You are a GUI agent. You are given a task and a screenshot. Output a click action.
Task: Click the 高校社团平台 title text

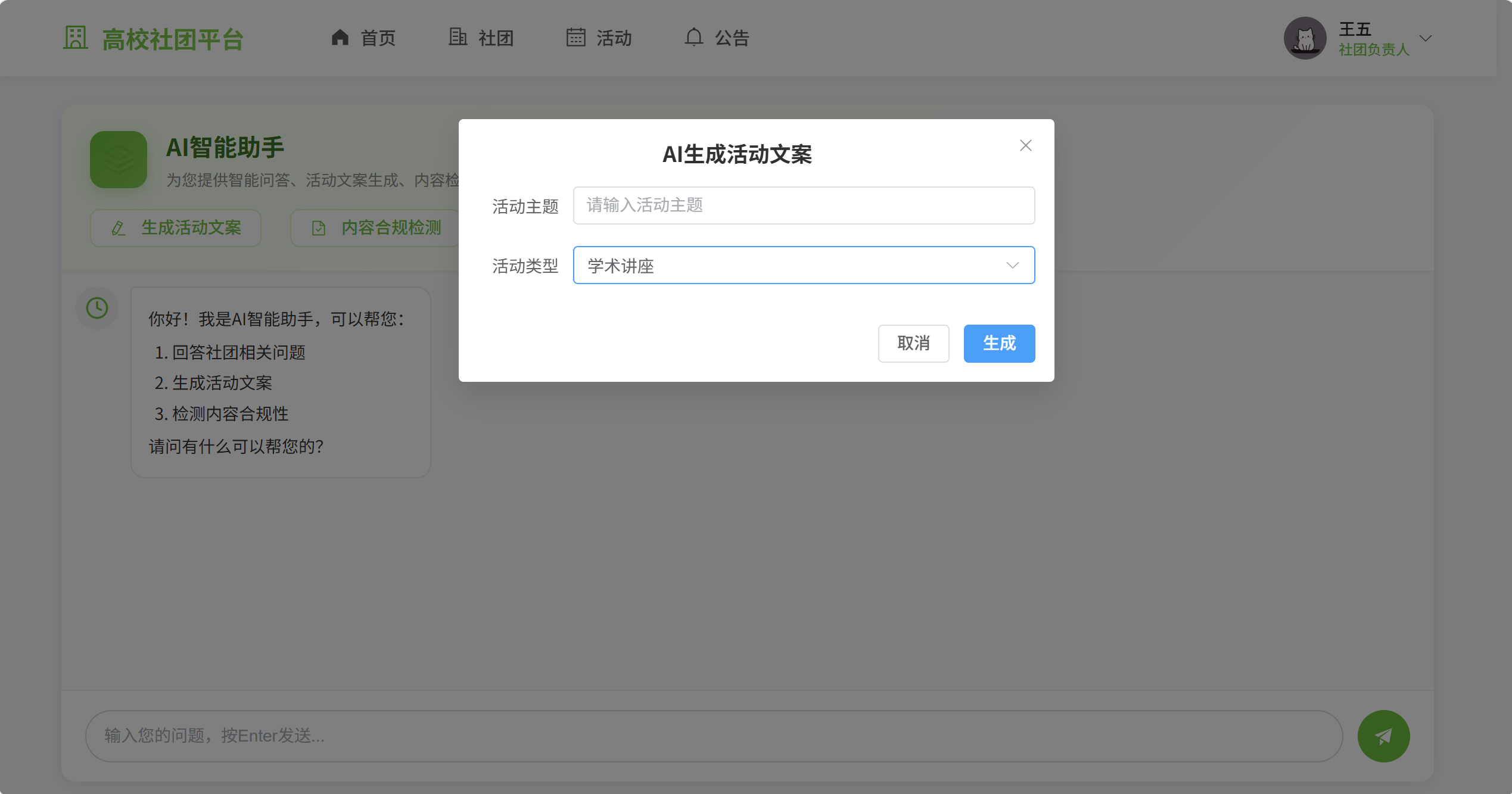(x=173, y=39)
